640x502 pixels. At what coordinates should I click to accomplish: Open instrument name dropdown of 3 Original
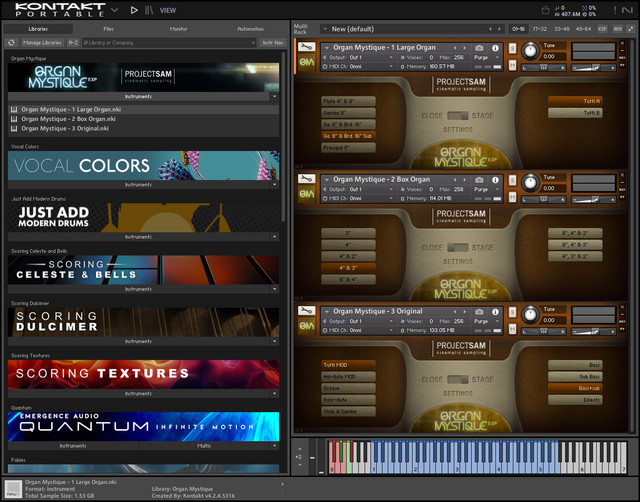[327, 311]
